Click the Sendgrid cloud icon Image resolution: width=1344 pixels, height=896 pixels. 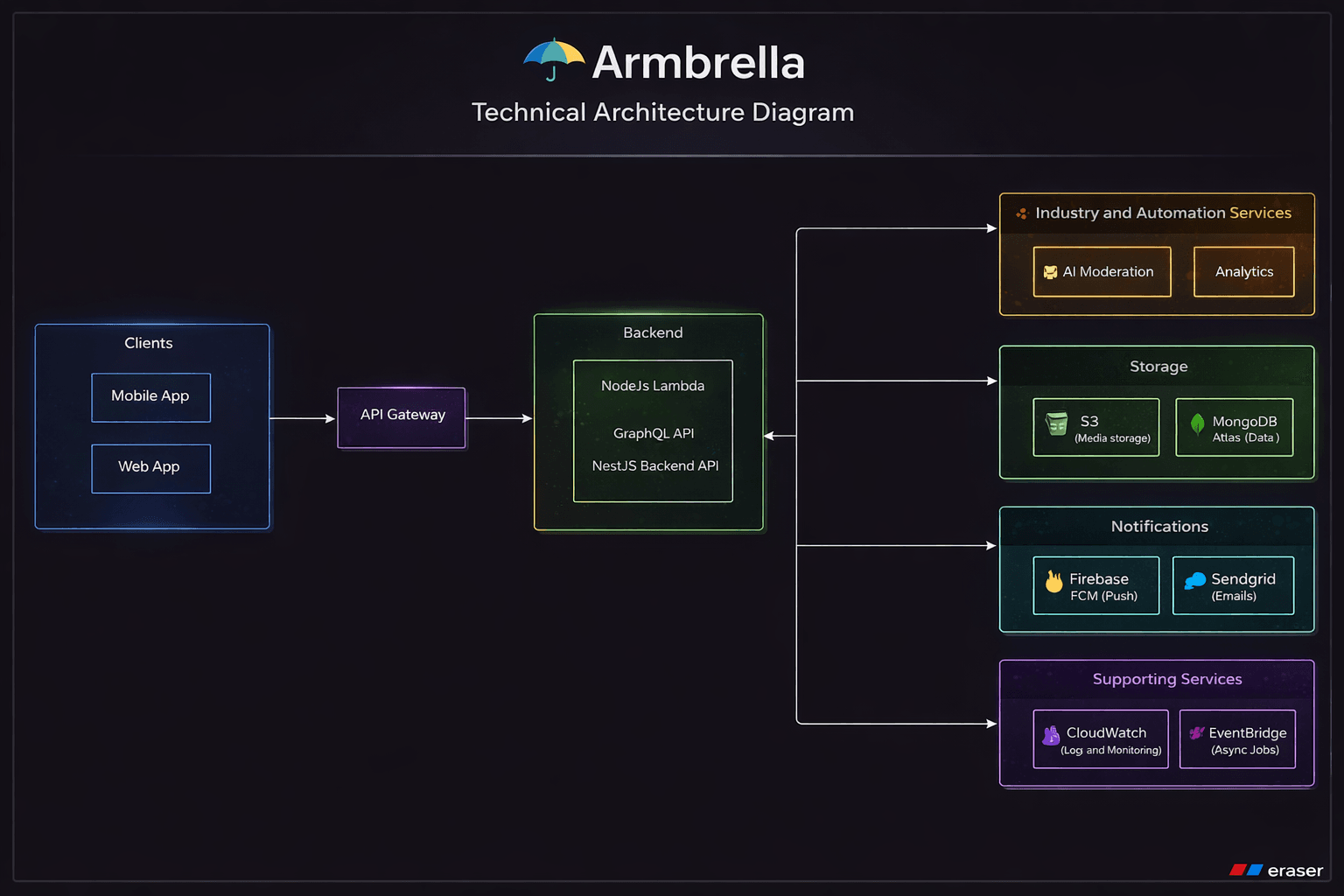[1194, 580]
